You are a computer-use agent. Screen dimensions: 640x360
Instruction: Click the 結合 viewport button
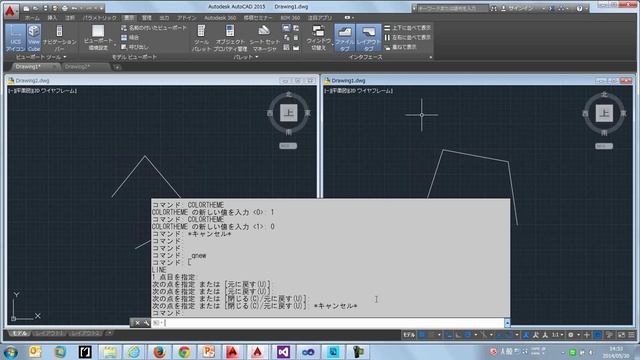(x=130, y=38)
